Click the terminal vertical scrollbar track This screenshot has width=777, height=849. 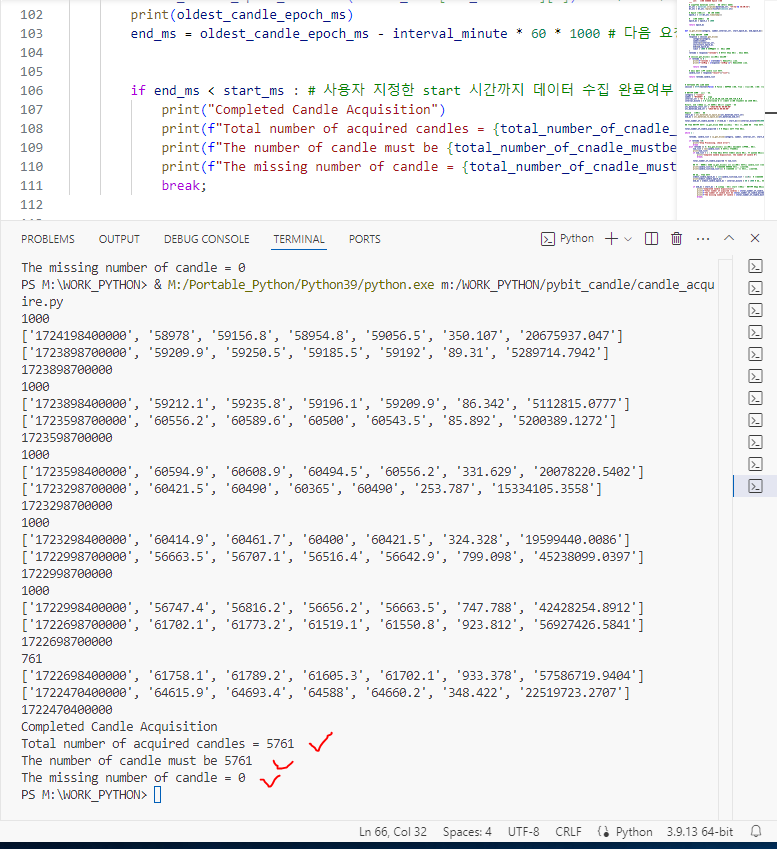(725, 541)
